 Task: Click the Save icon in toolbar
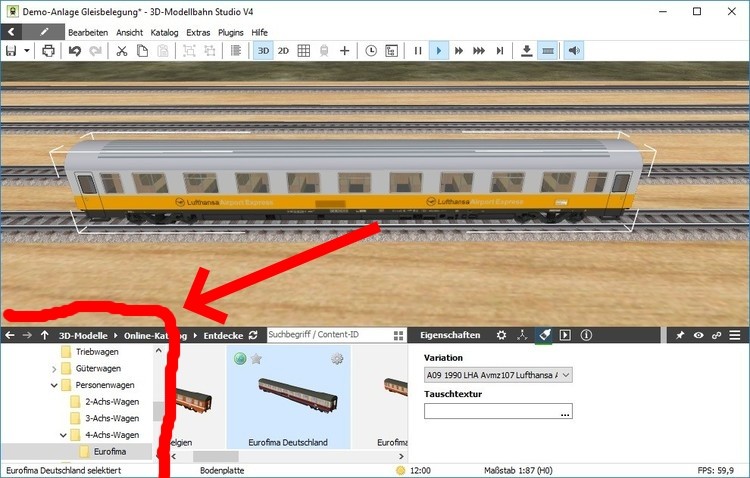[x=11, y=51]
